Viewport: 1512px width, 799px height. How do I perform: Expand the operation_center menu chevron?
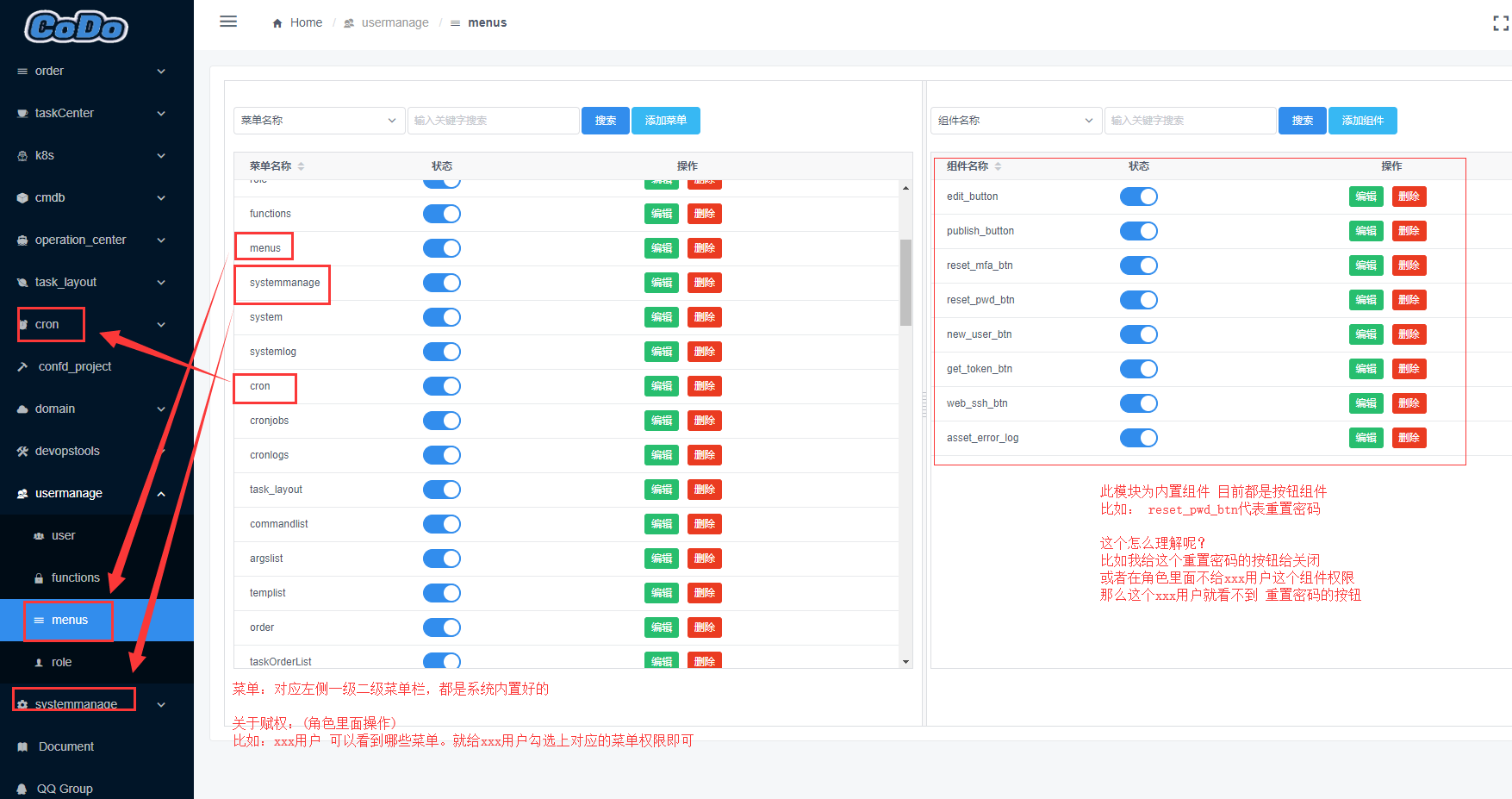pyautogui.click(x=161, y=240)
